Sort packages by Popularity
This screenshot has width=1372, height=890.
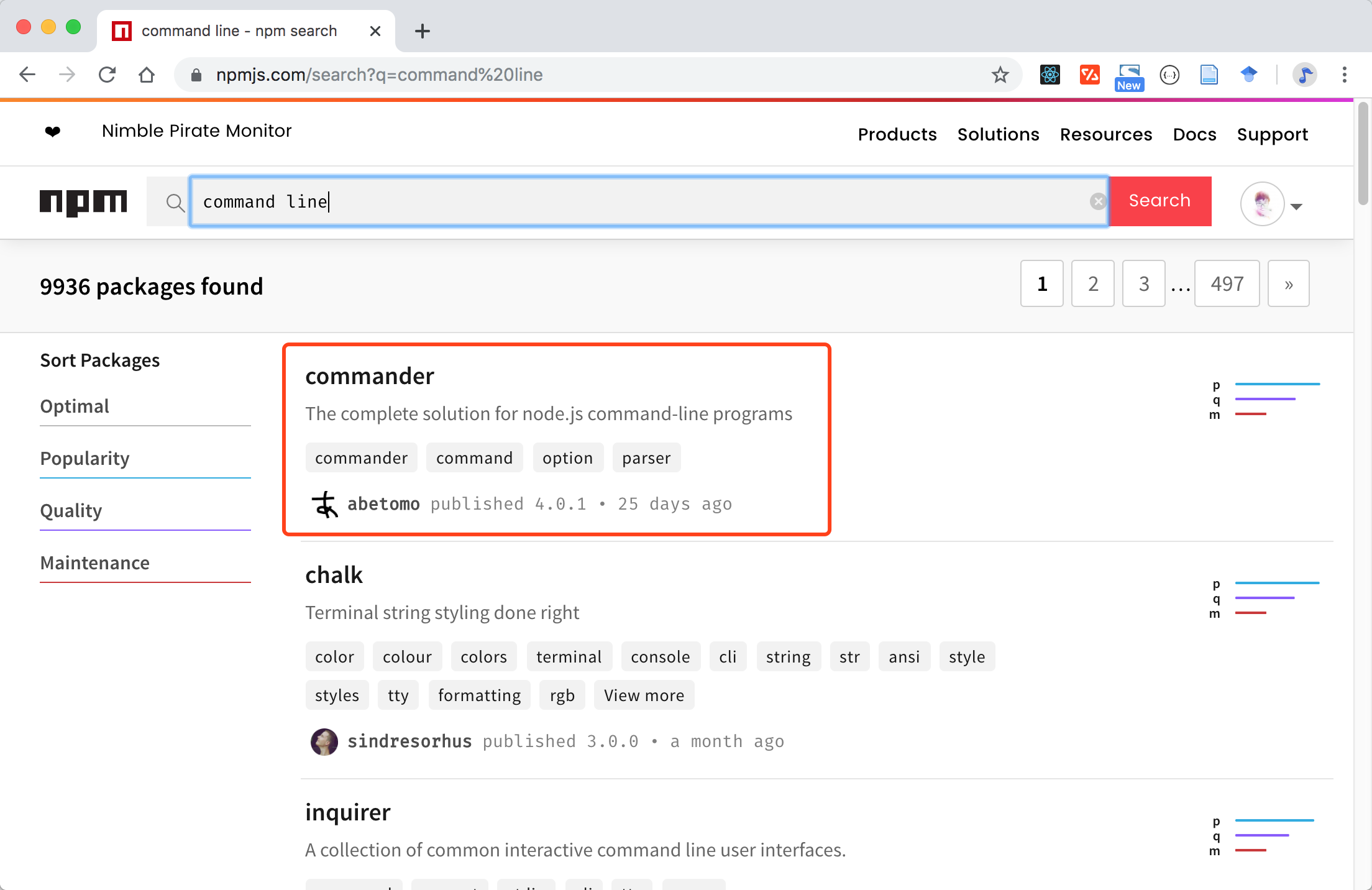[85, 458]
